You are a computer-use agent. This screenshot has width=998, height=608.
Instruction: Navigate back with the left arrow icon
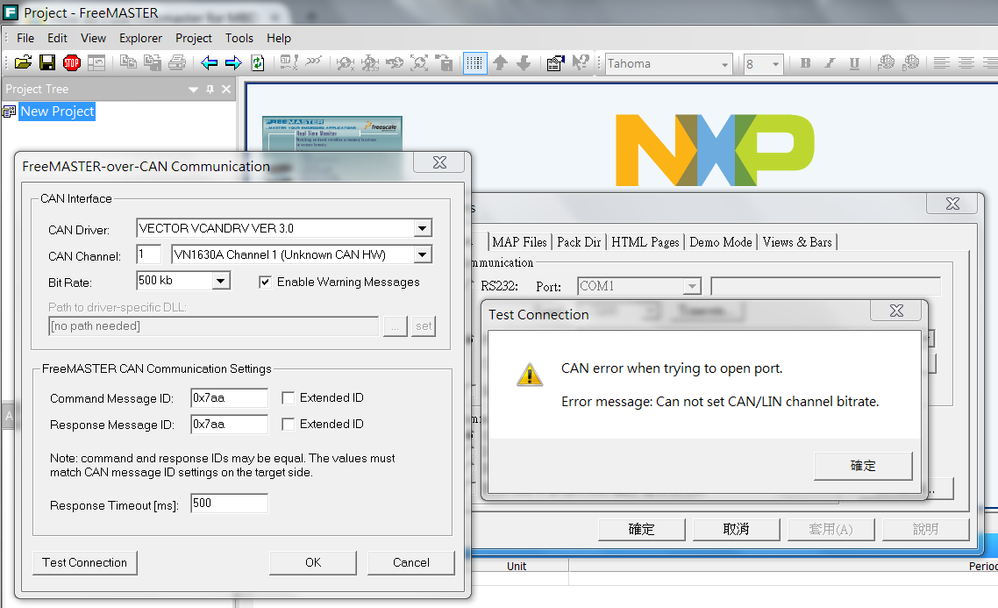coord(209,62)
